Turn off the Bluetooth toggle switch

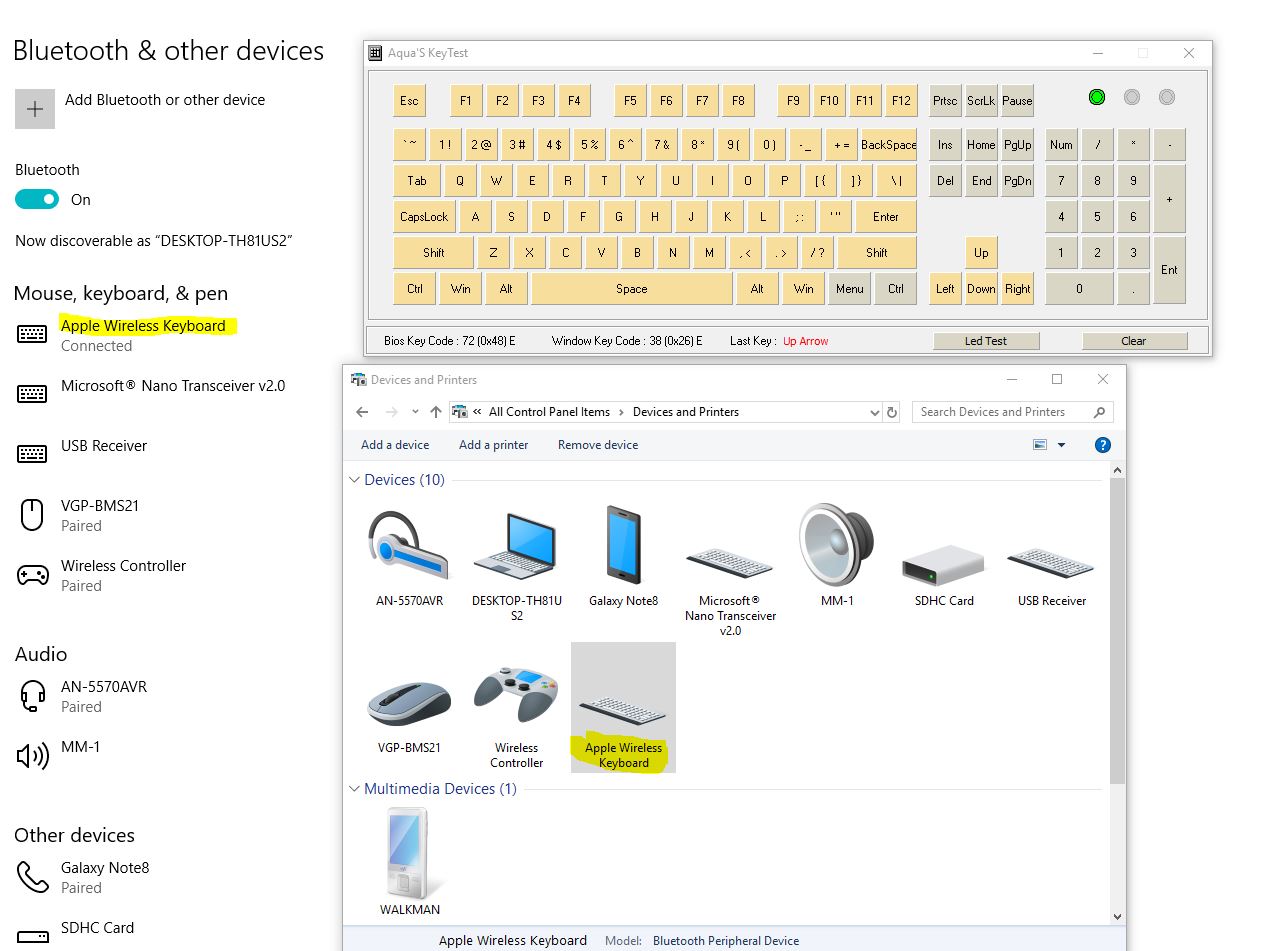37,200
